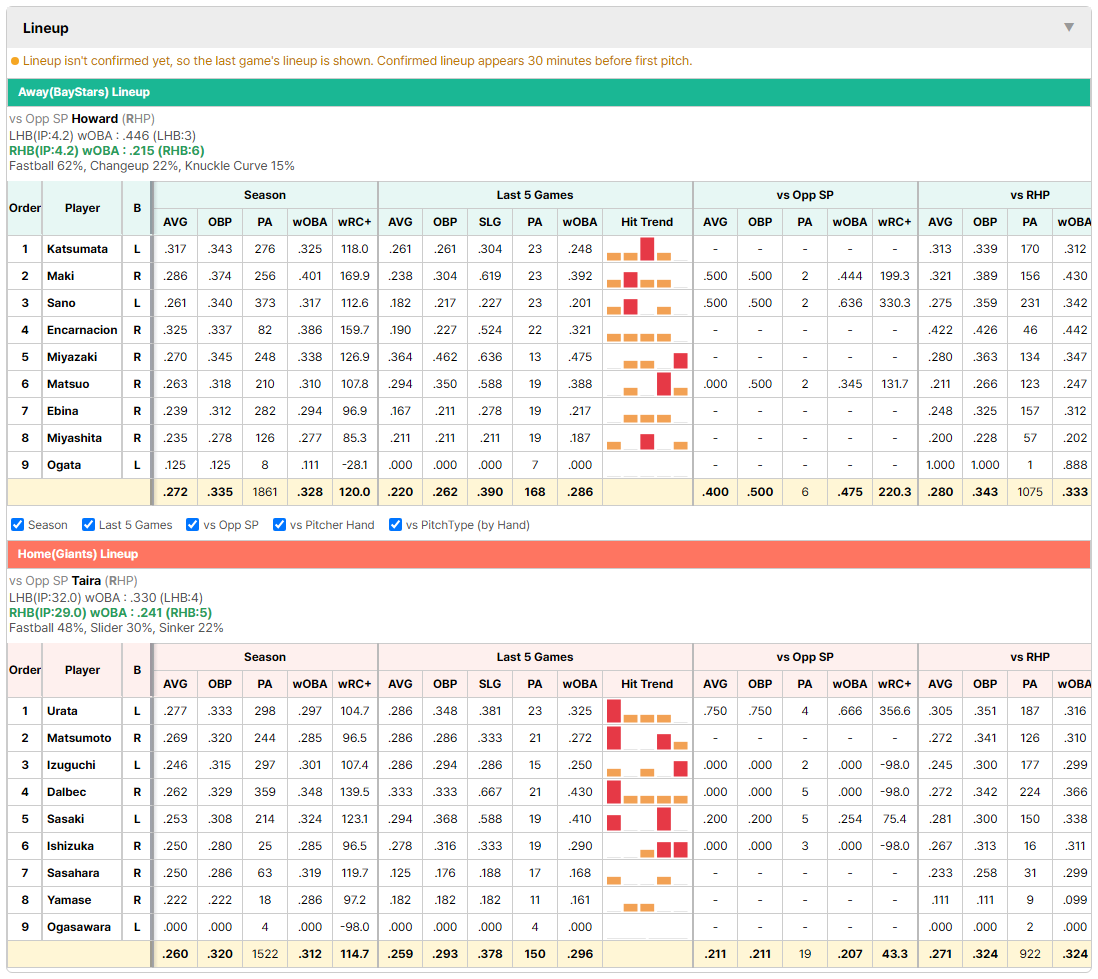Image resolution: width=1098 pixels, height=979 pixels.
Task: Sort BayStars table by Season wRC+
Action: (x=354, y=222)
